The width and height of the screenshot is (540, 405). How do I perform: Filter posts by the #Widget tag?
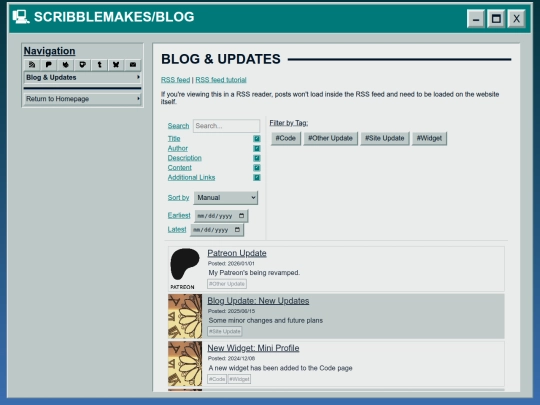[429, 138]
